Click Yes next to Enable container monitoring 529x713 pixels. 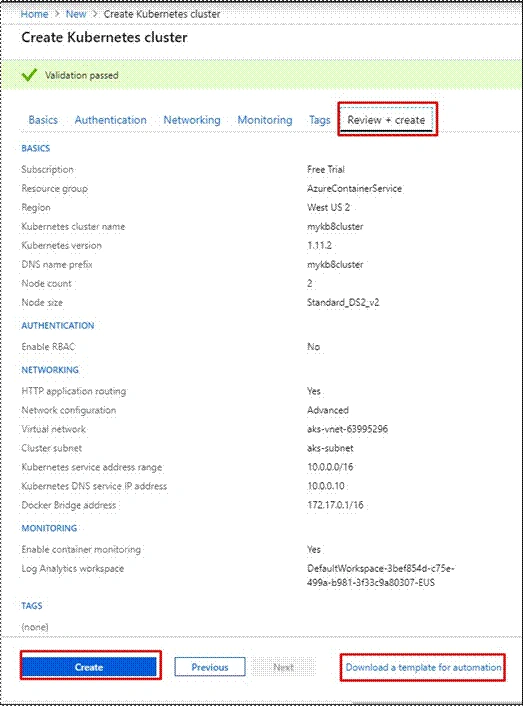[314, 550]
